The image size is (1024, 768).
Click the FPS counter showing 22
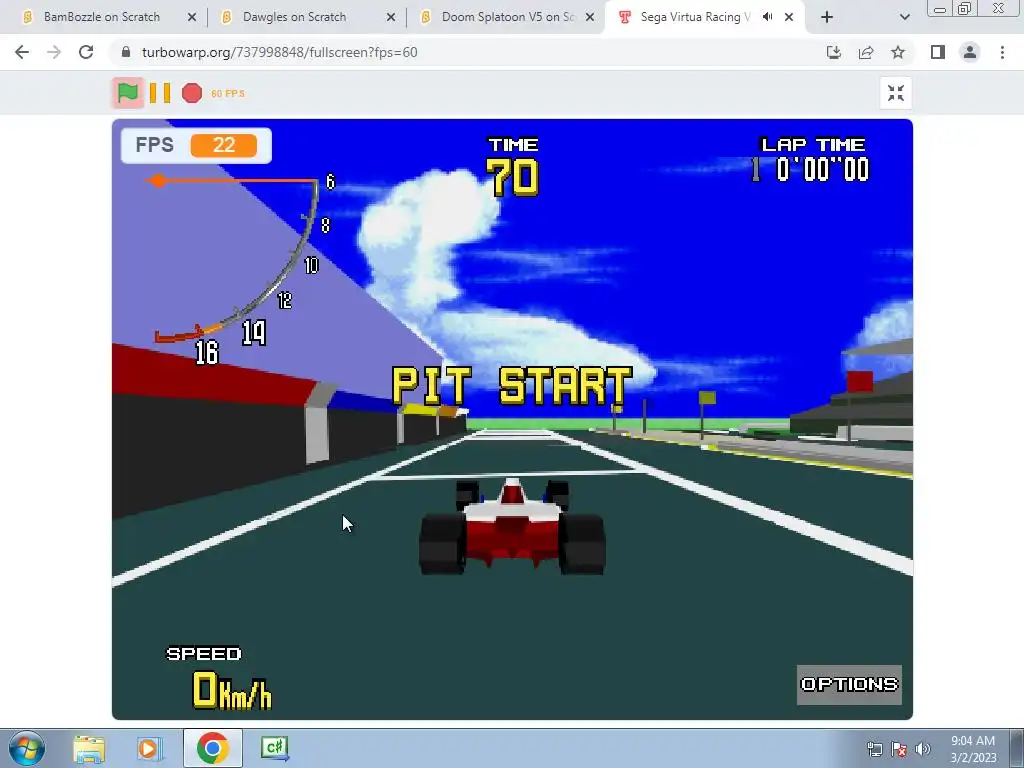pos(196,145)
